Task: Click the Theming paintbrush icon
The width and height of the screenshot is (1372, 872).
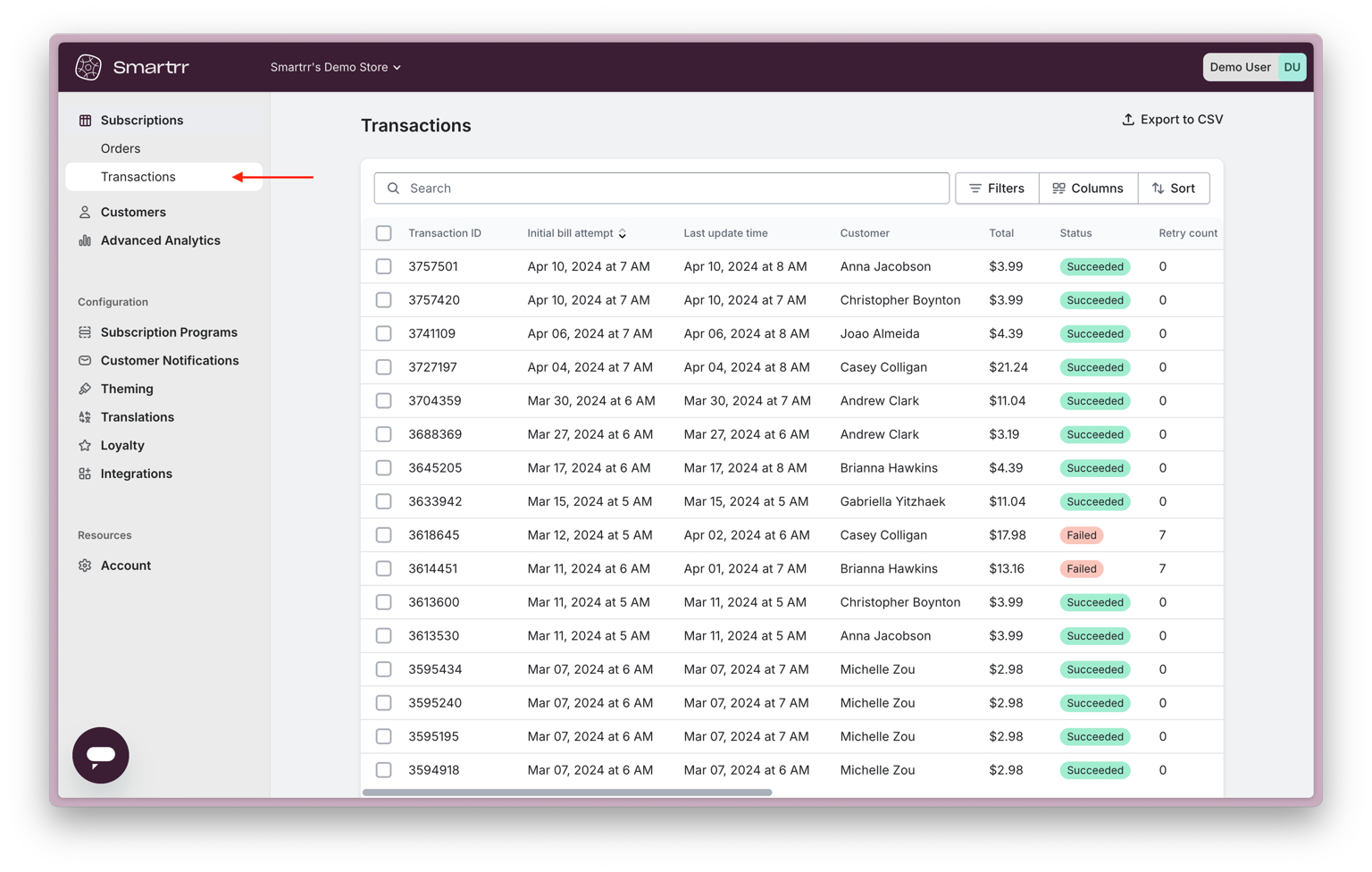Action: coord(85,389)
